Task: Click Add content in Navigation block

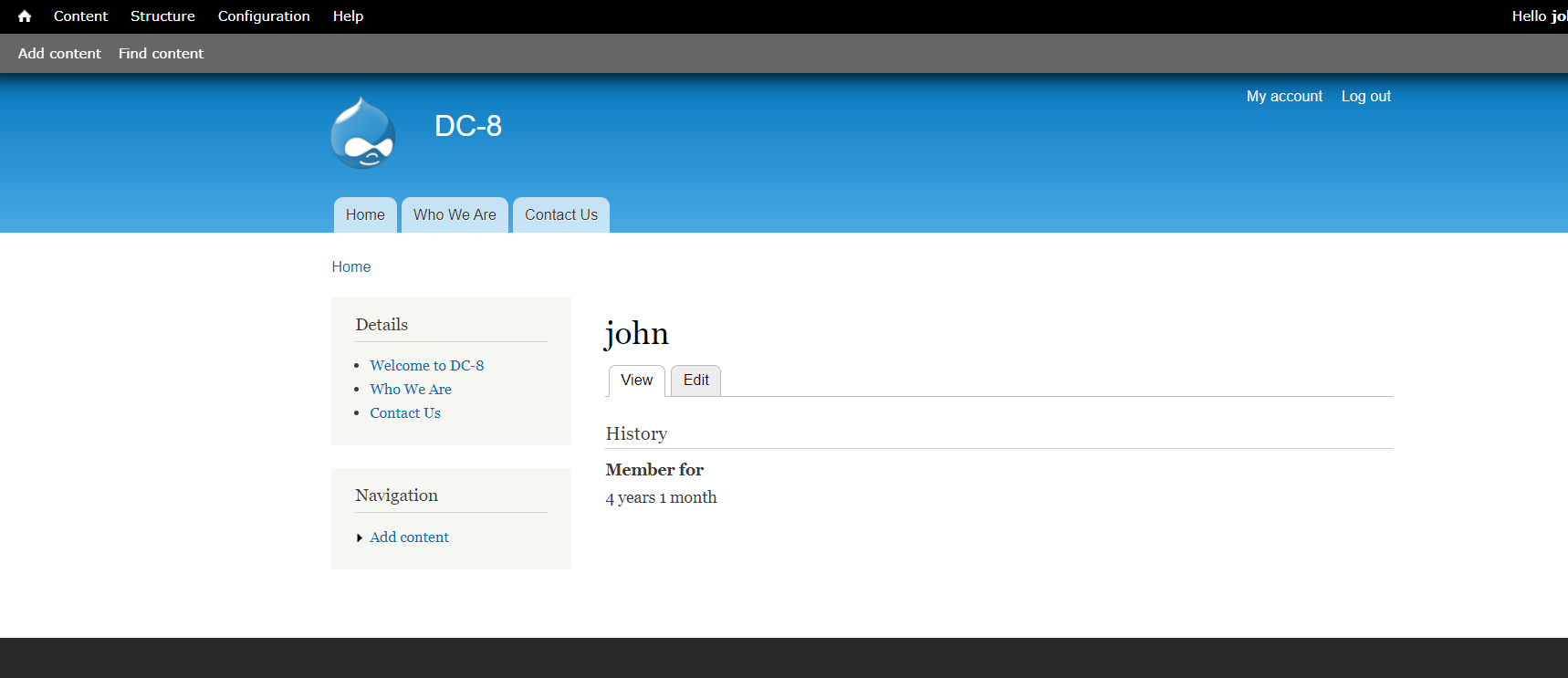Action: 410,537
